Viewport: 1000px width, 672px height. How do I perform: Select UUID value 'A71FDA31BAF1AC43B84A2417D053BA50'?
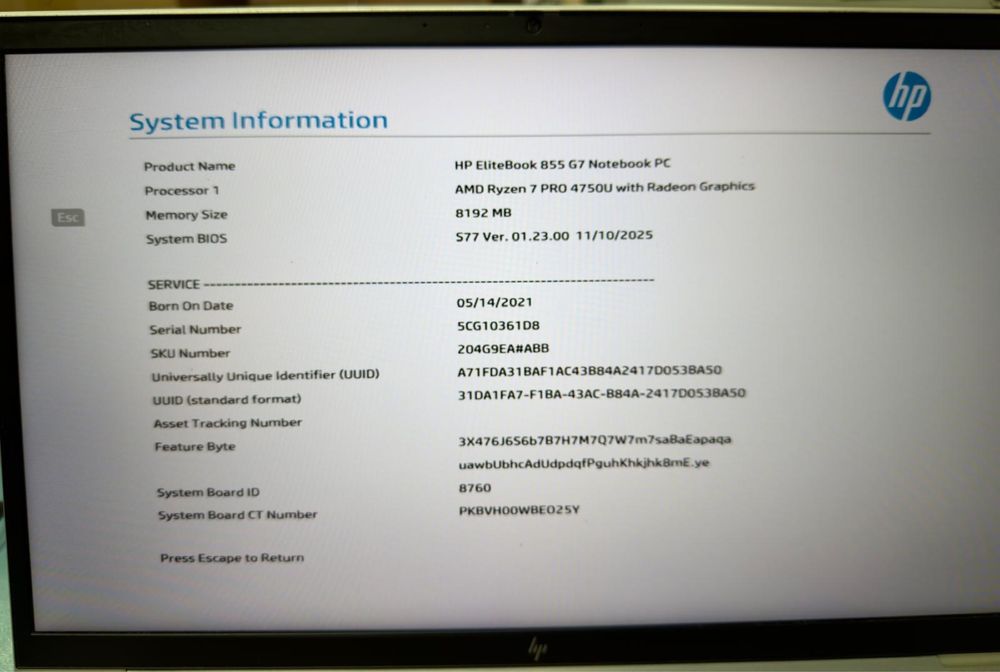589,370
